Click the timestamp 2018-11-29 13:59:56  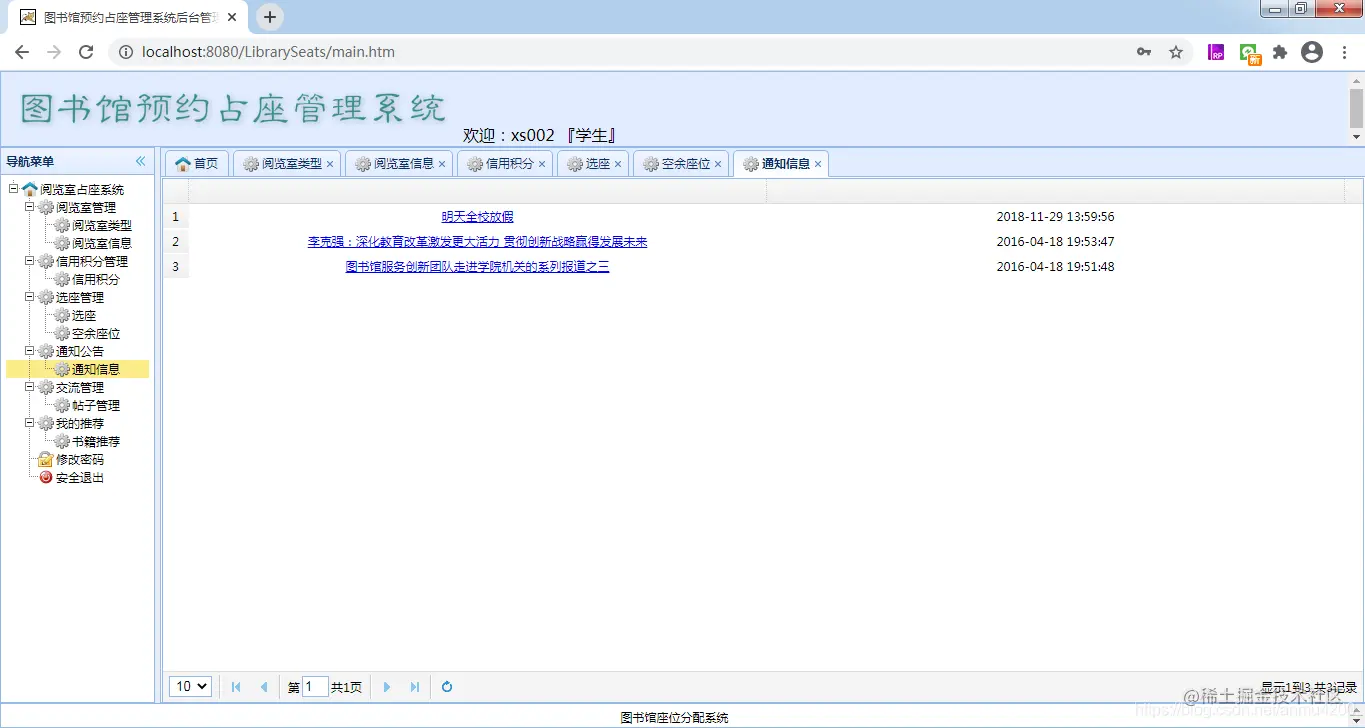1055,217
